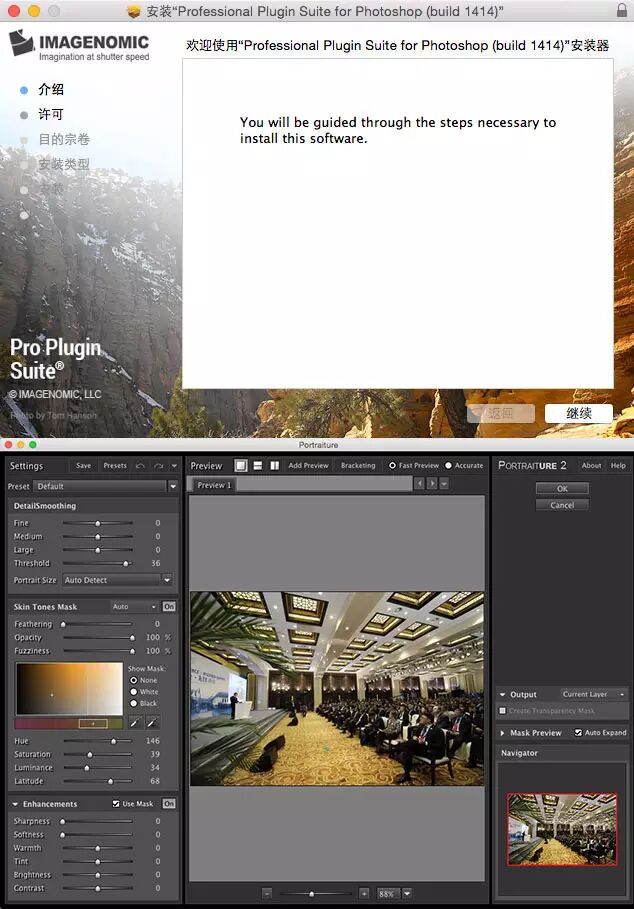Image resolution: width=634 pixels, height=909 pixels.
Task: Toggle the Enhancements On button
Action: coord(169,803)
